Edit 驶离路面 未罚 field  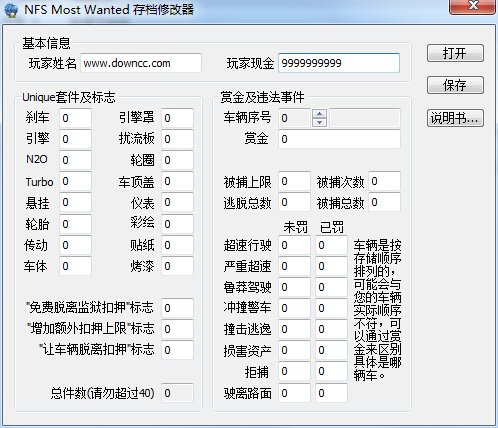294,393
